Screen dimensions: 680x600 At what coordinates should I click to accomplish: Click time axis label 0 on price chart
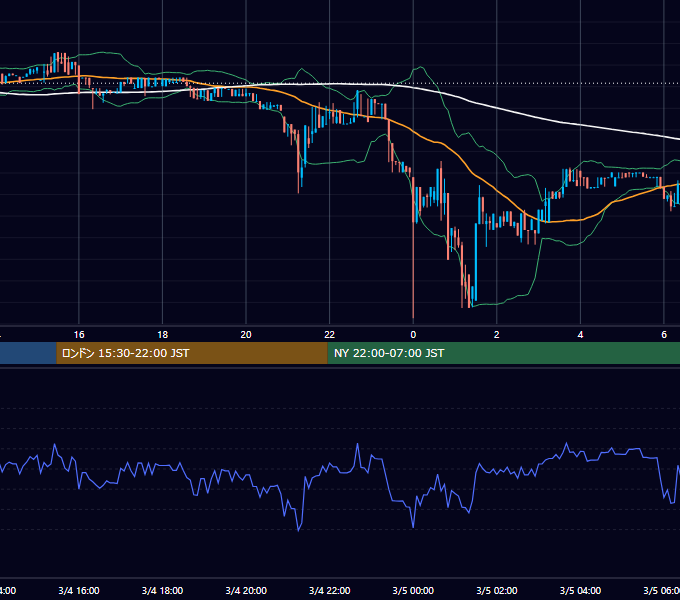pos(413,335)
